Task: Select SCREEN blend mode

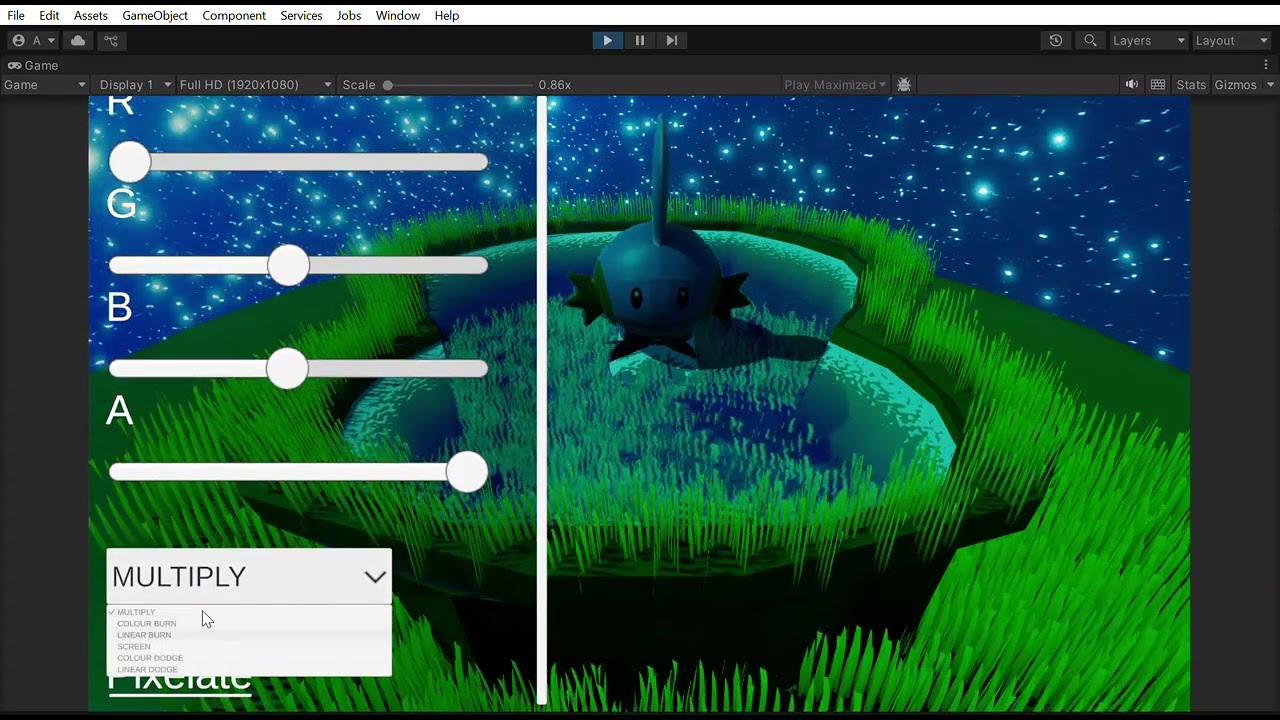Action: 249,647
